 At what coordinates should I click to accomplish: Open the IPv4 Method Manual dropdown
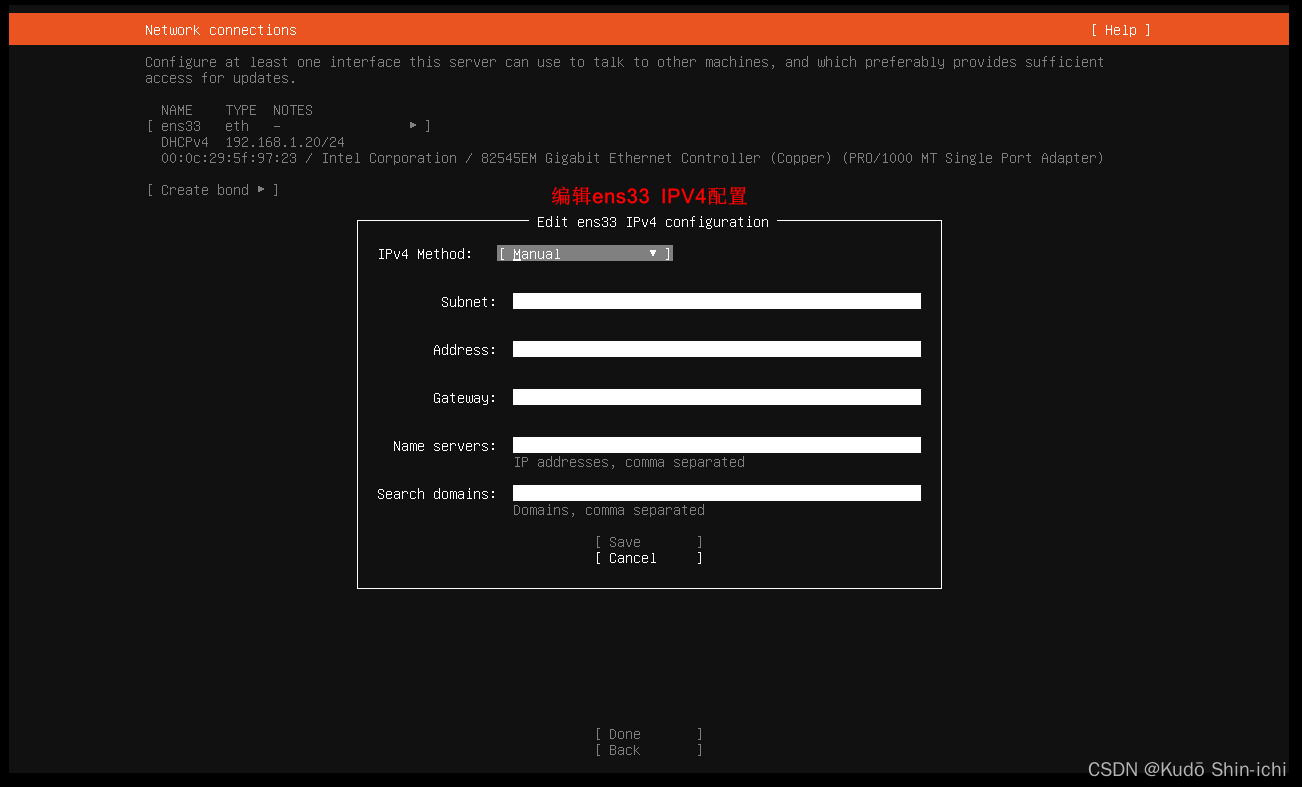[585, 254]
